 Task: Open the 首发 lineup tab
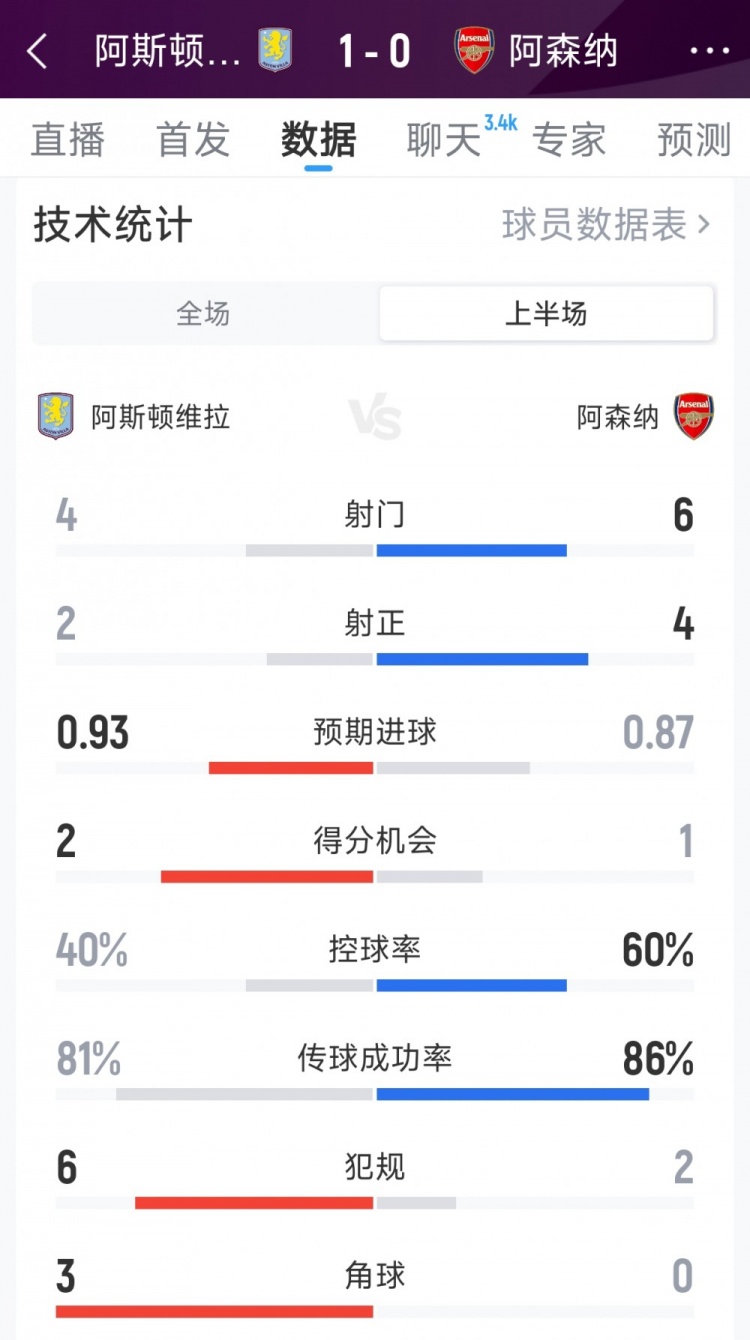[x=193, y=141]
